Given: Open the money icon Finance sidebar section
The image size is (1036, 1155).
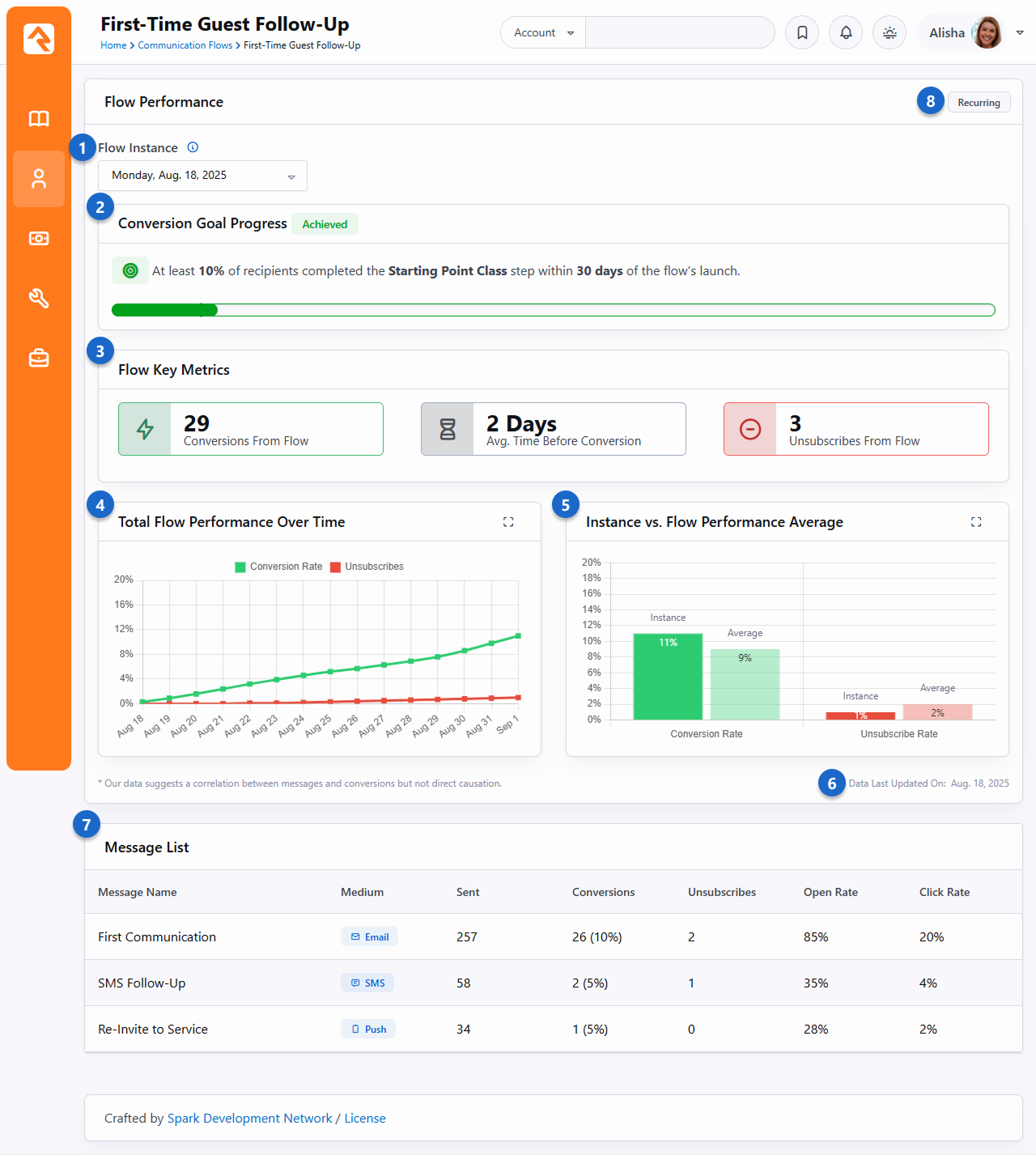Looking at the screenshot, I should (39, 239).
